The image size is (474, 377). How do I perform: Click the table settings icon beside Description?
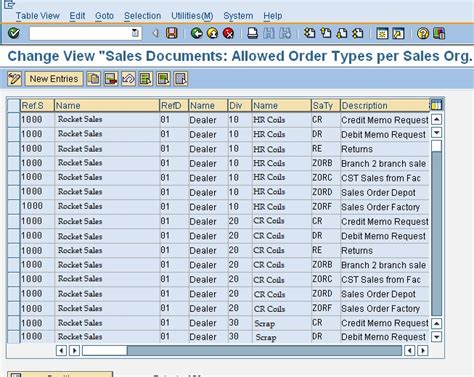coord(436,105)
